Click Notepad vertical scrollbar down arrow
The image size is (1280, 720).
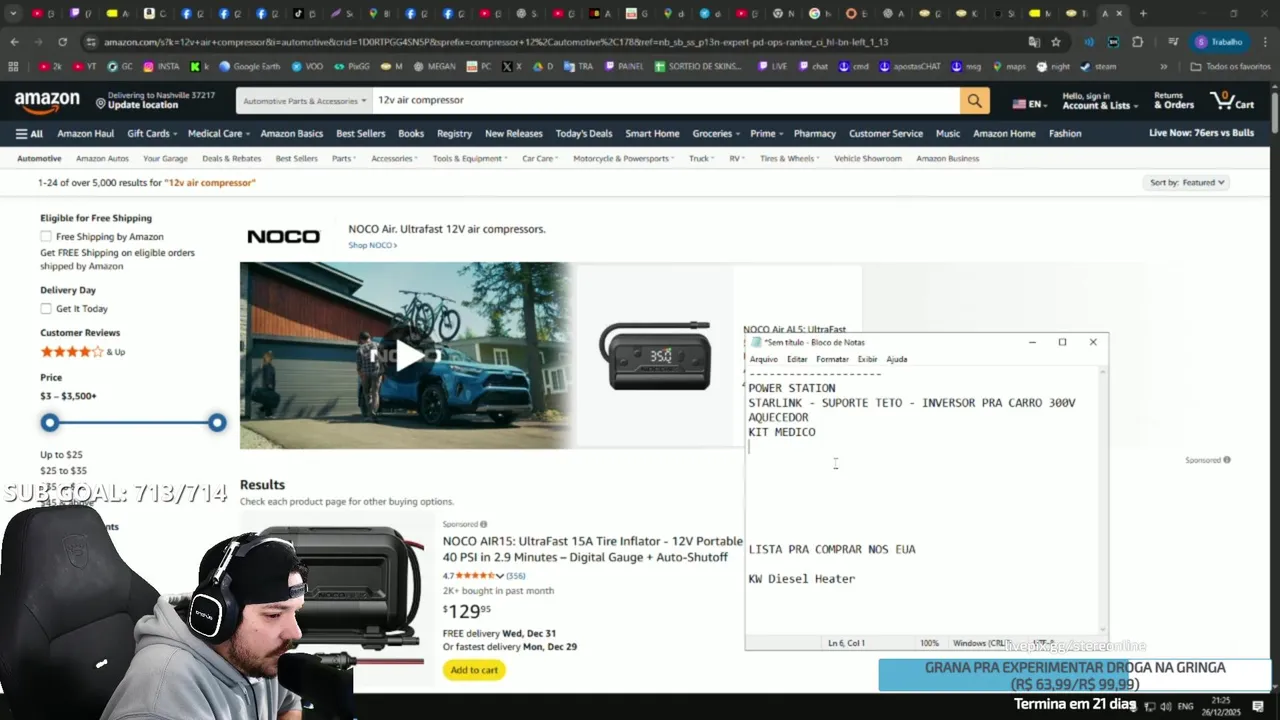click(x=1103, y=628)
